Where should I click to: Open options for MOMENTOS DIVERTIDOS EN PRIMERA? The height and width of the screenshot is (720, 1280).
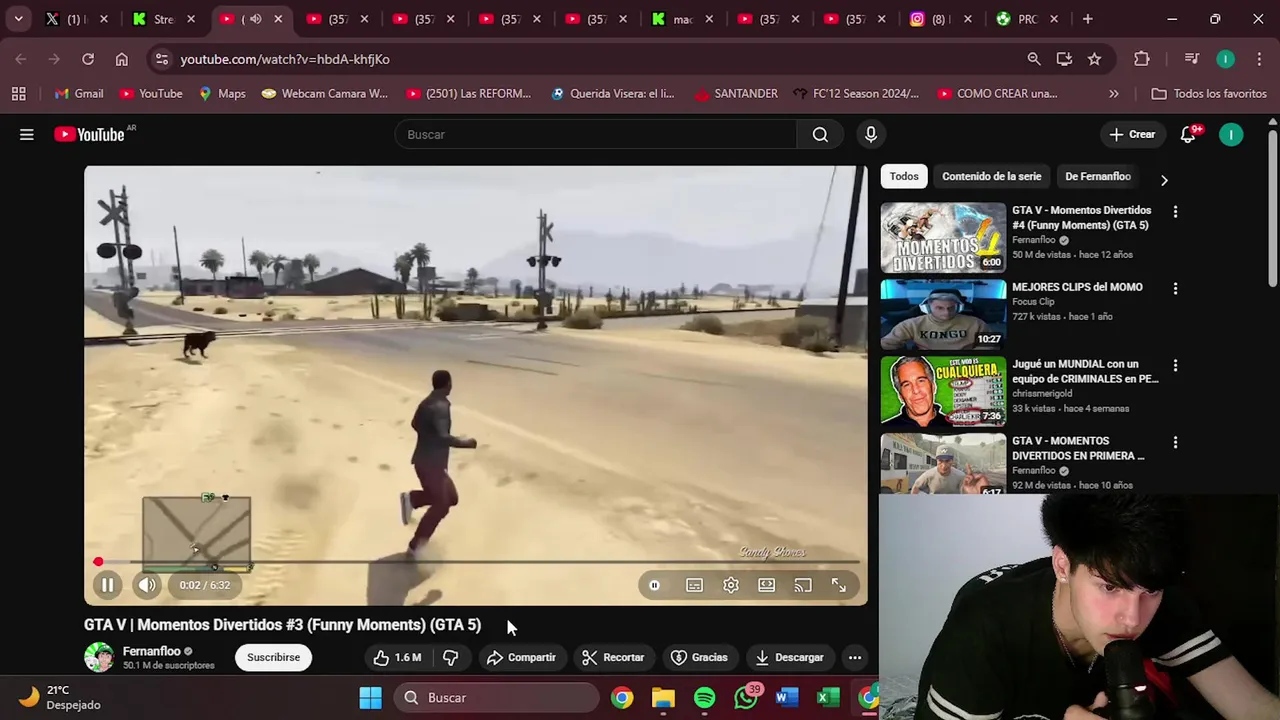pyautogui.click(x=1175, y=442)
